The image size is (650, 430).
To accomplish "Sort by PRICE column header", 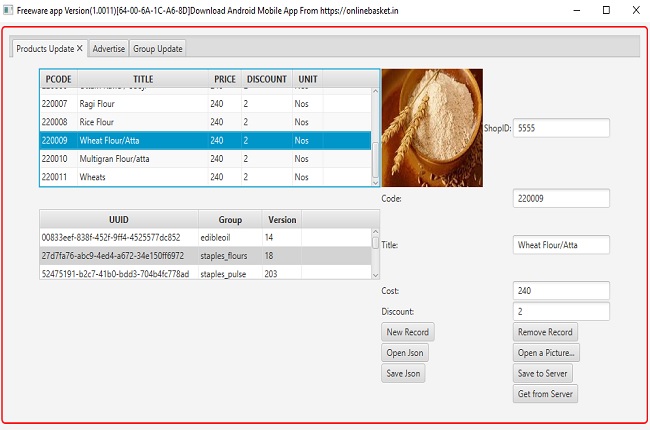I will pos(225,79).
